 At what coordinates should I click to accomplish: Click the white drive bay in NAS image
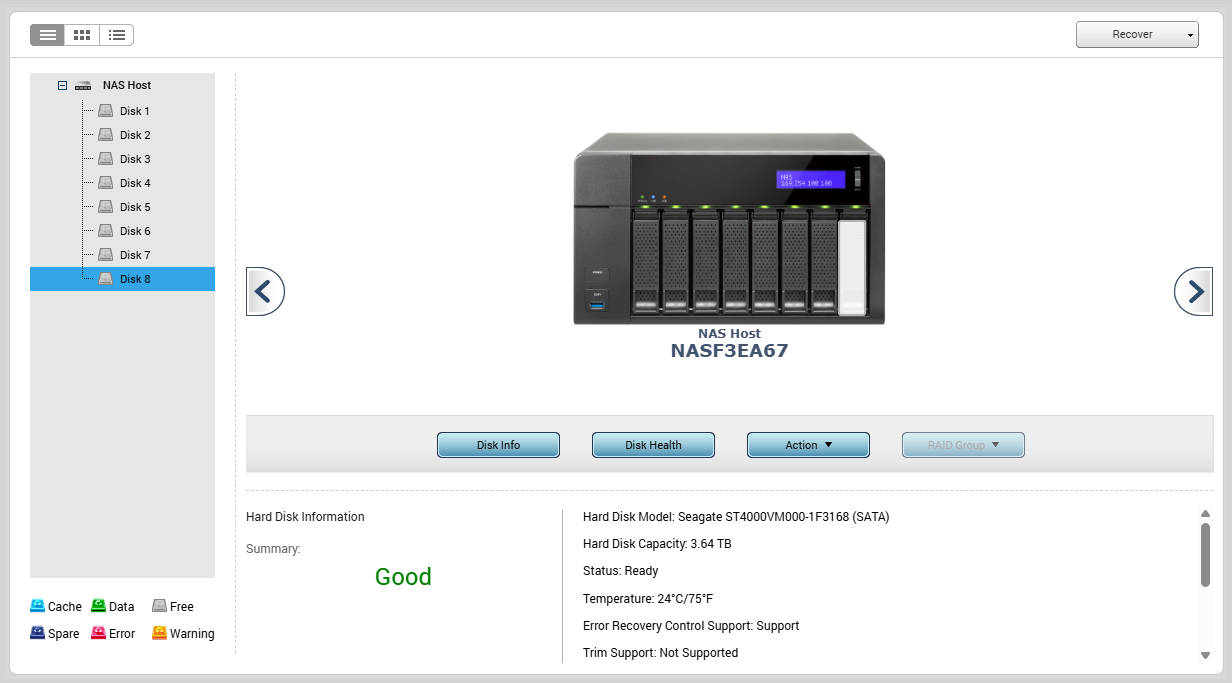[852, 267]
